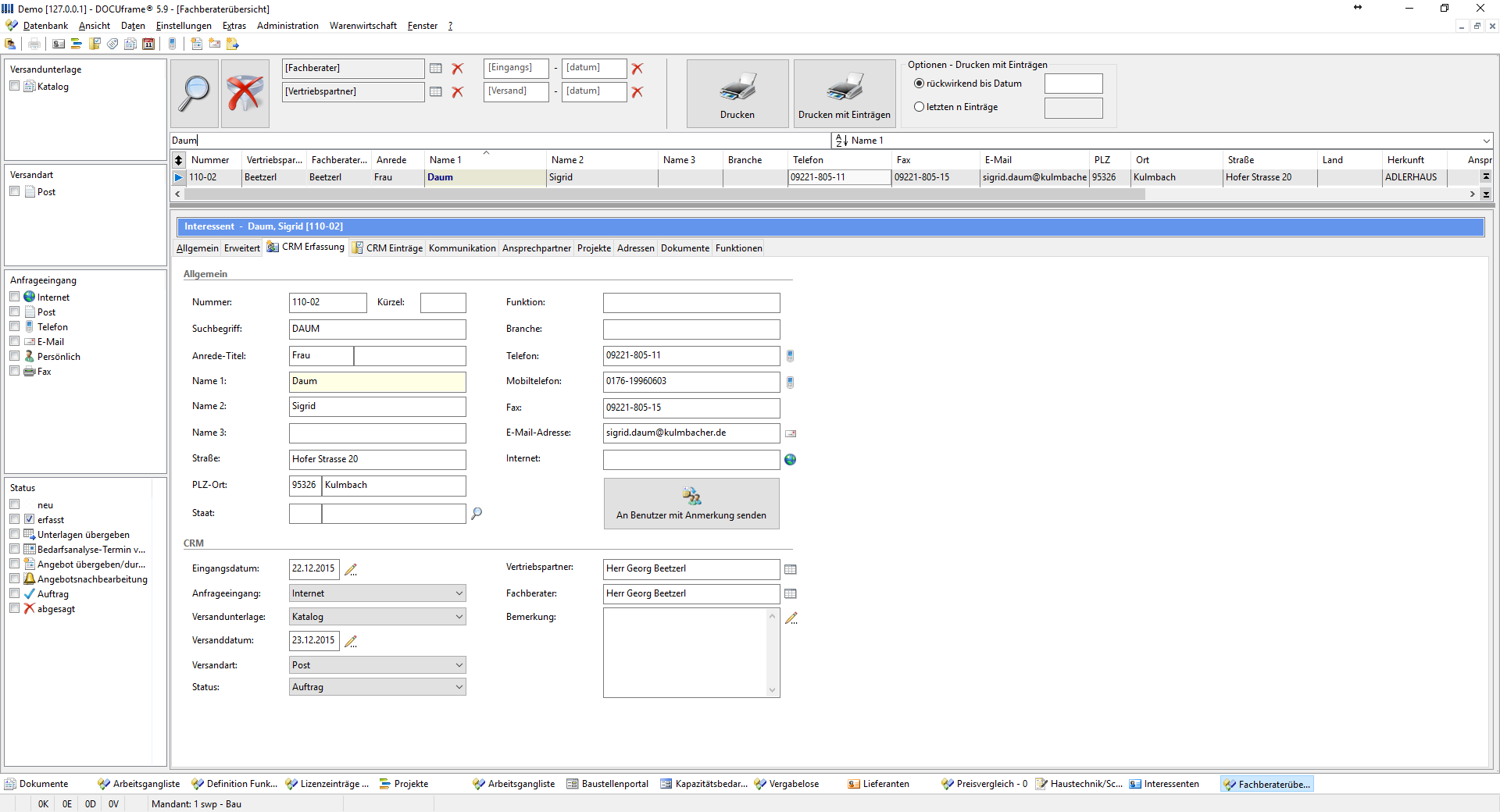Toggle Fax checkbox under Anfrageeingang
This screenshot has width=1500, height=812.
click(x=15, y=371)
